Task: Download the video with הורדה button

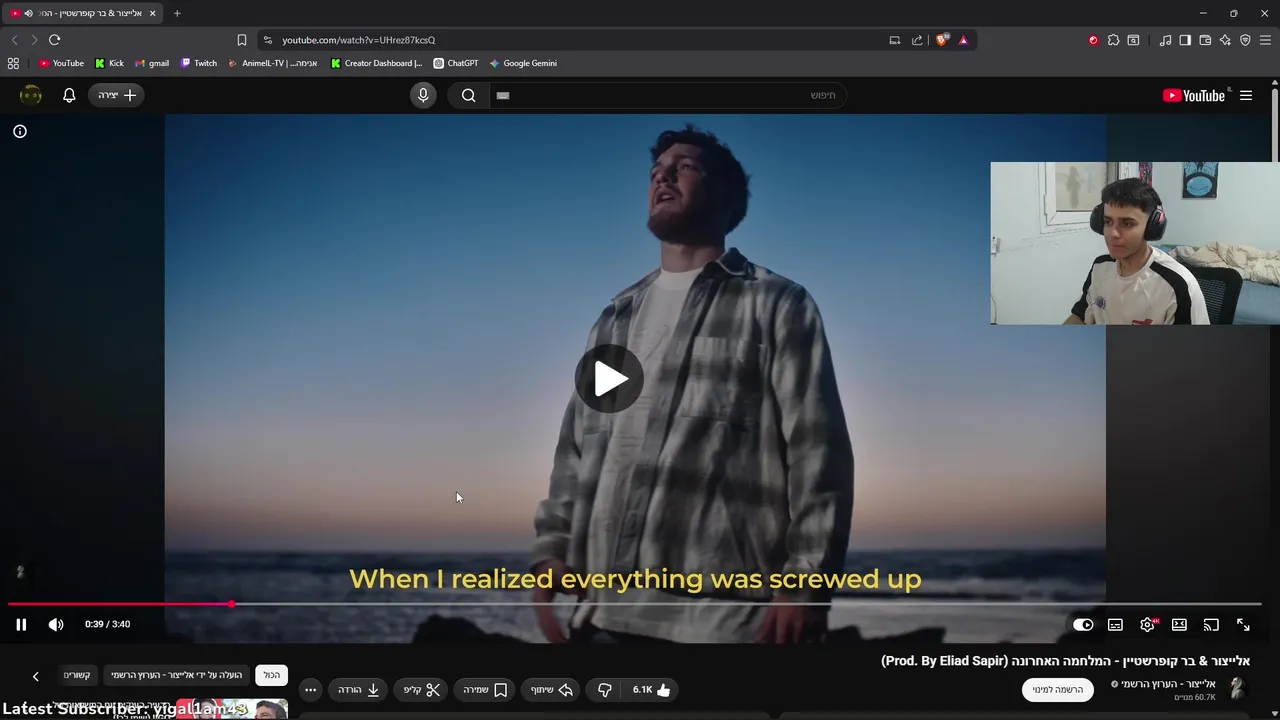Action: pyautogui.click(x=359, y=690)
